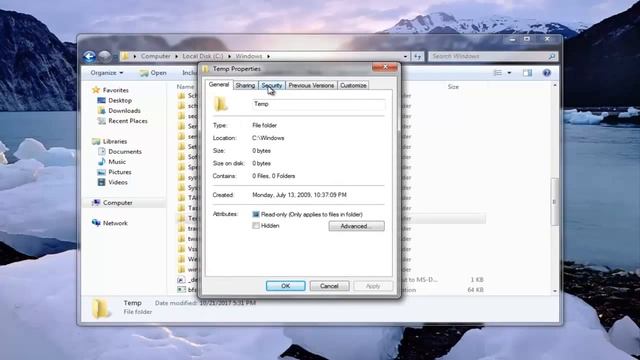Click the search magnifier icon in Explorer
Image resolution: width=640 pixels, height=360 pixels.
coord(551,56)
